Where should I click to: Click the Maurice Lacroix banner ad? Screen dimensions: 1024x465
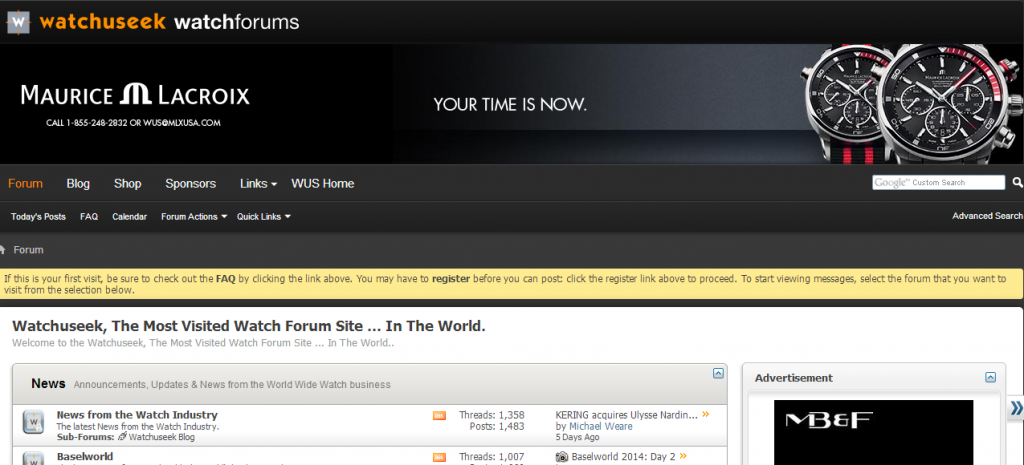tap(512, 104)
